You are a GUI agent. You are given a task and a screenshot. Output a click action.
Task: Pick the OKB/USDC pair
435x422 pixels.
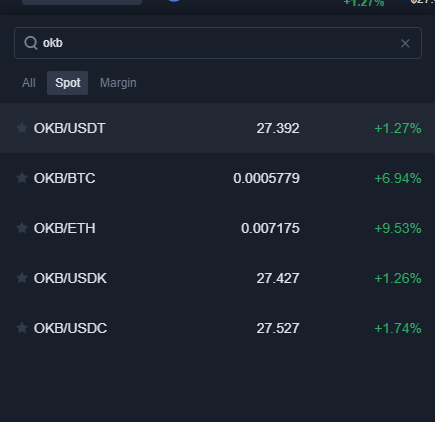217,328
